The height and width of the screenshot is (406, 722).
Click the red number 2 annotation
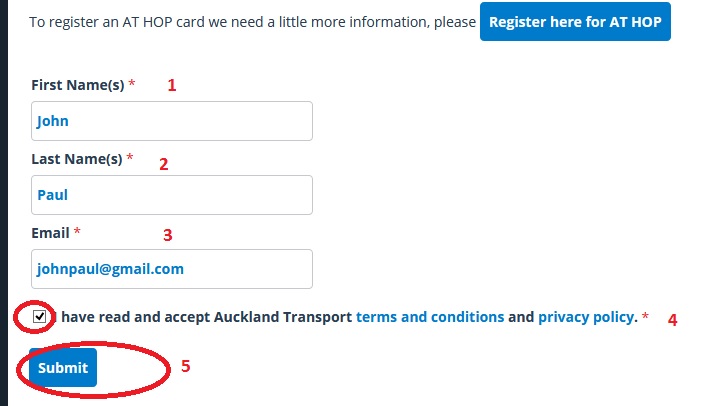pyautogui.click(x=164, y=164)
